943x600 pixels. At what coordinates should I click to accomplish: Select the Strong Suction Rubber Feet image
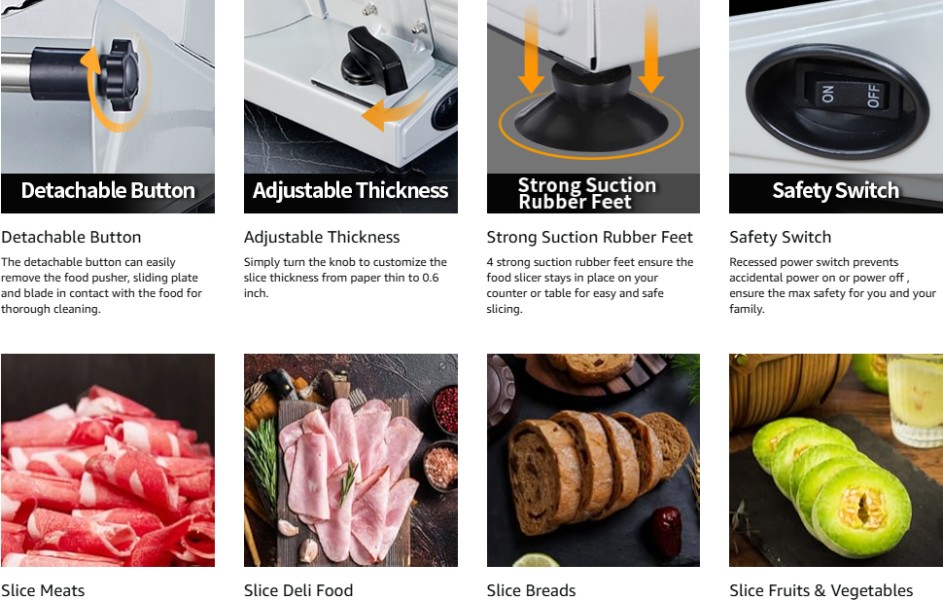tap(593, 106)
